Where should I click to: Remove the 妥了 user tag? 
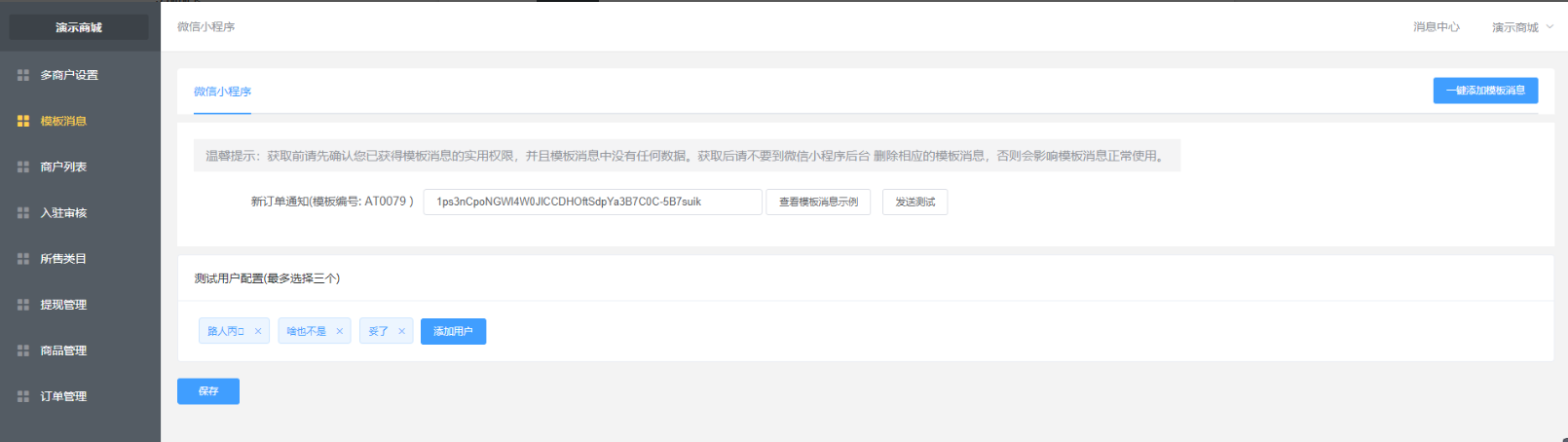coord(401,331)
